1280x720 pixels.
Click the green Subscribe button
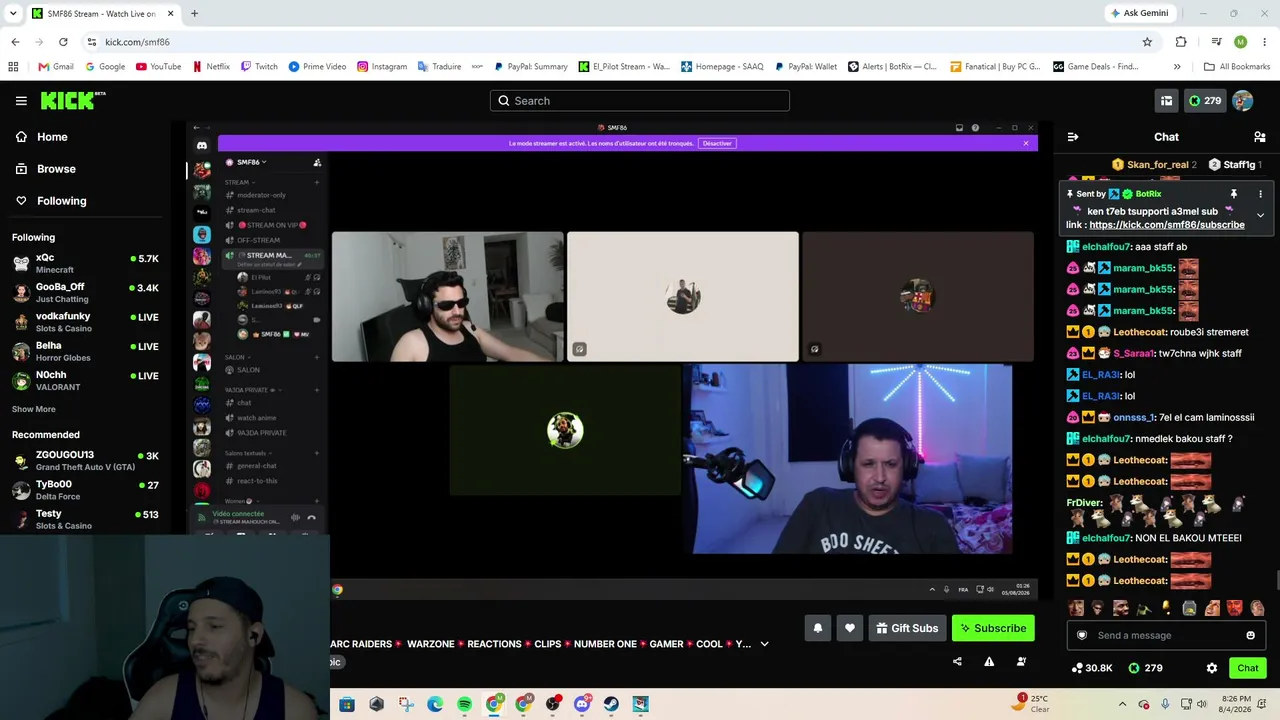tap(993, 628)
